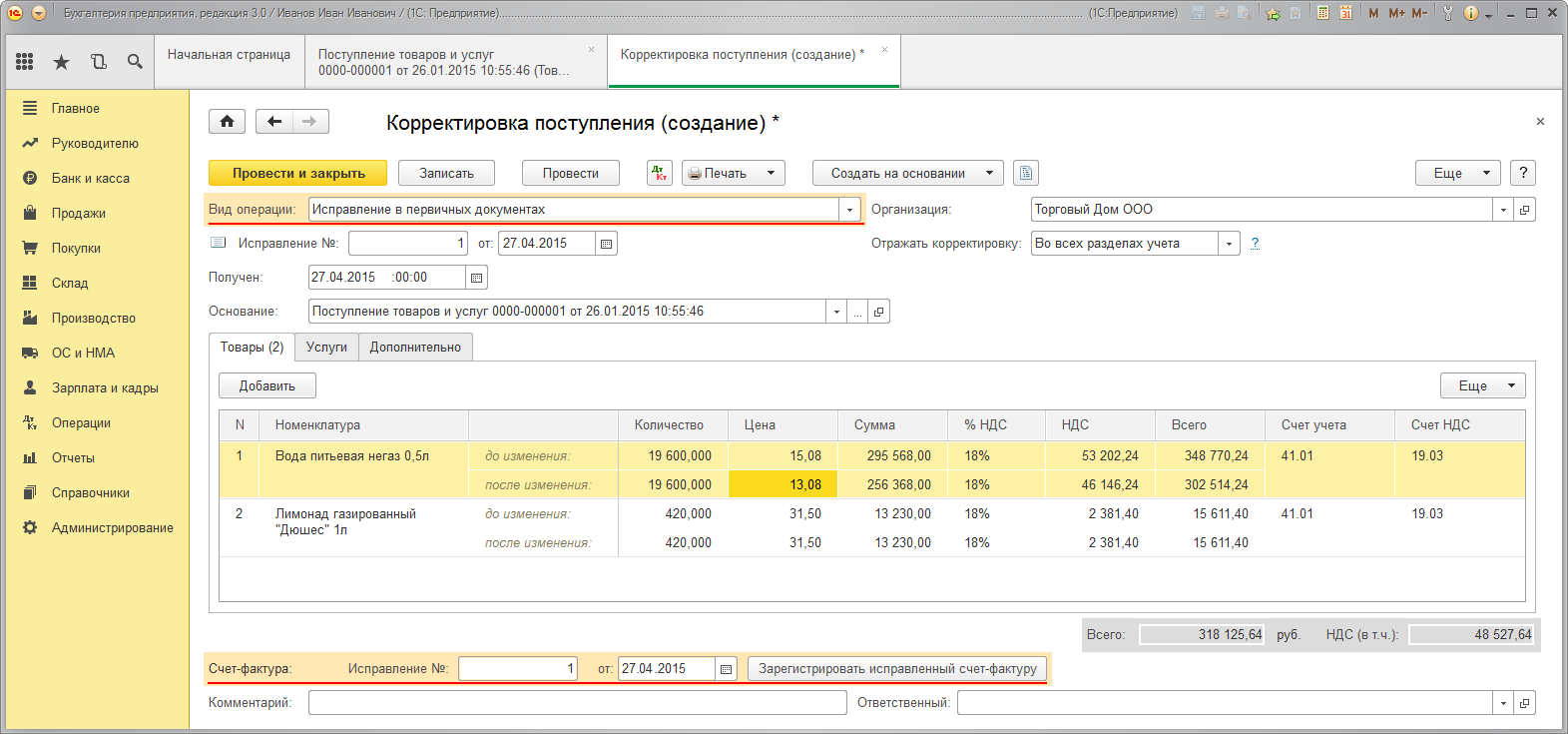Open the Банк и касса section

91,178
